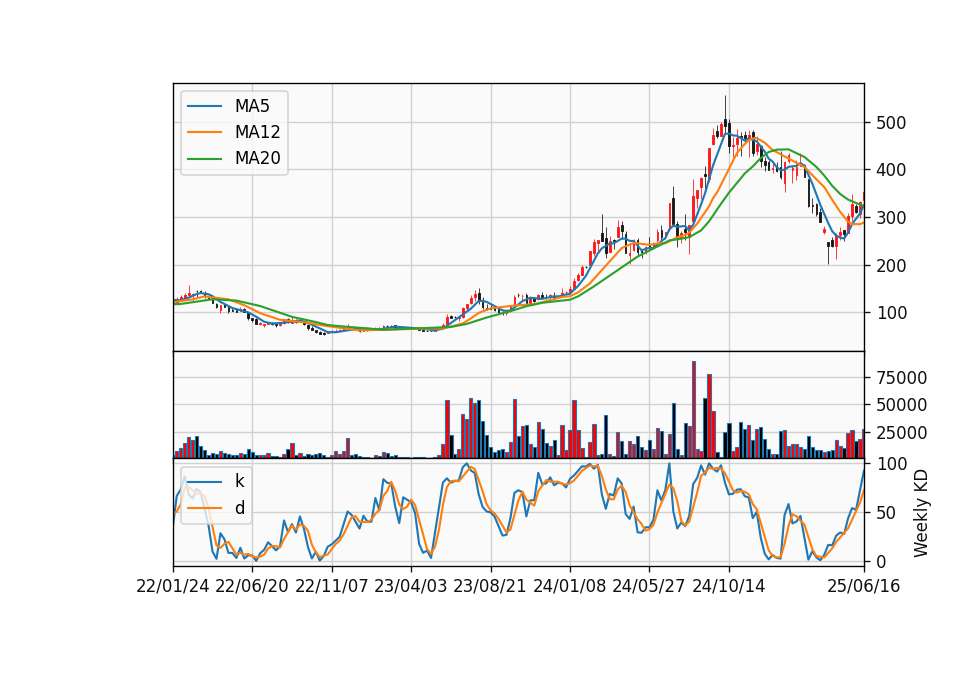Click the 75000 volume axis label
Image resolution: width=960 pixels, height=690 pixels.
coord(901,378)
